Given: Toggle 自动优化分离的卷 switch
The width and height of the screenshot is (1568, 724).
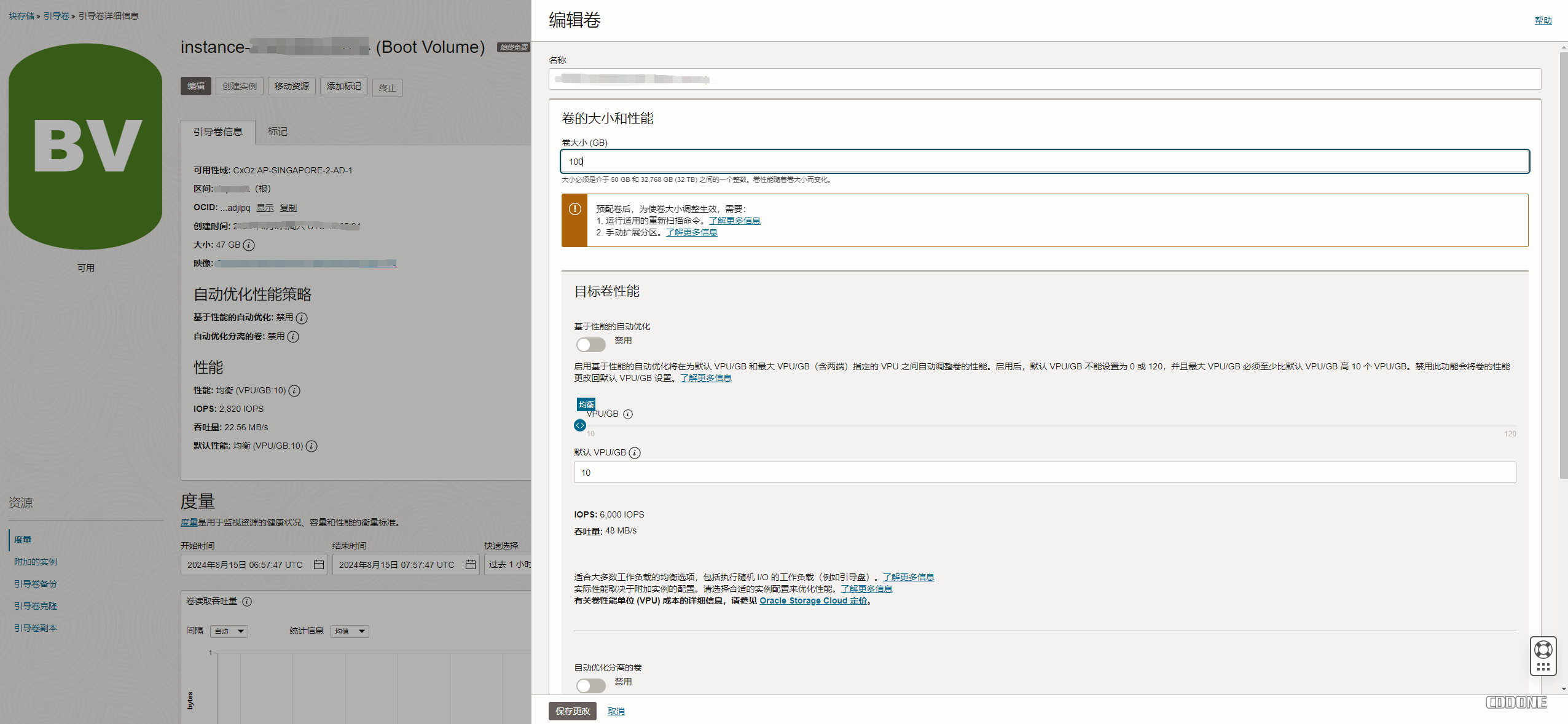Looking at the screenshot, I should [590, 685].
